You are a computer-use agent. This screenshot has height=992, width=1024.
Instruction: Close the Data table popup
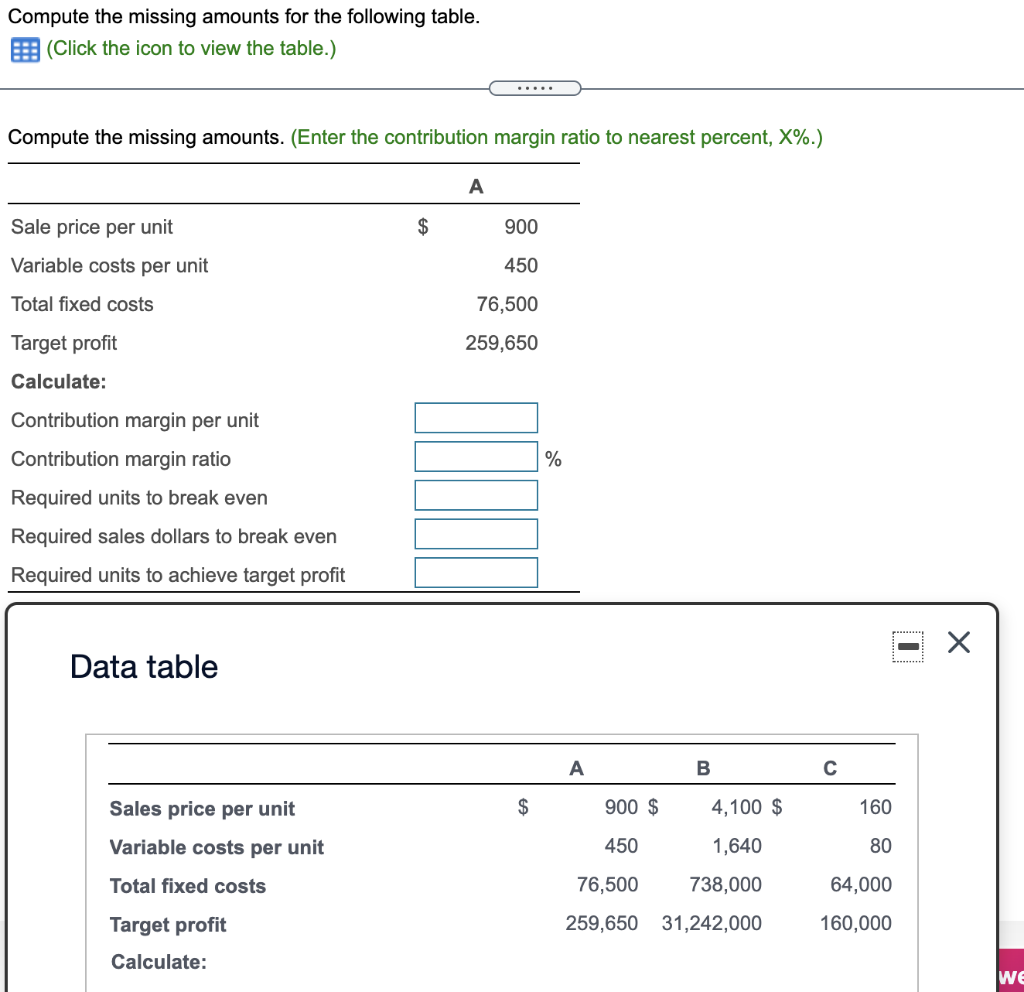point(958,645)
